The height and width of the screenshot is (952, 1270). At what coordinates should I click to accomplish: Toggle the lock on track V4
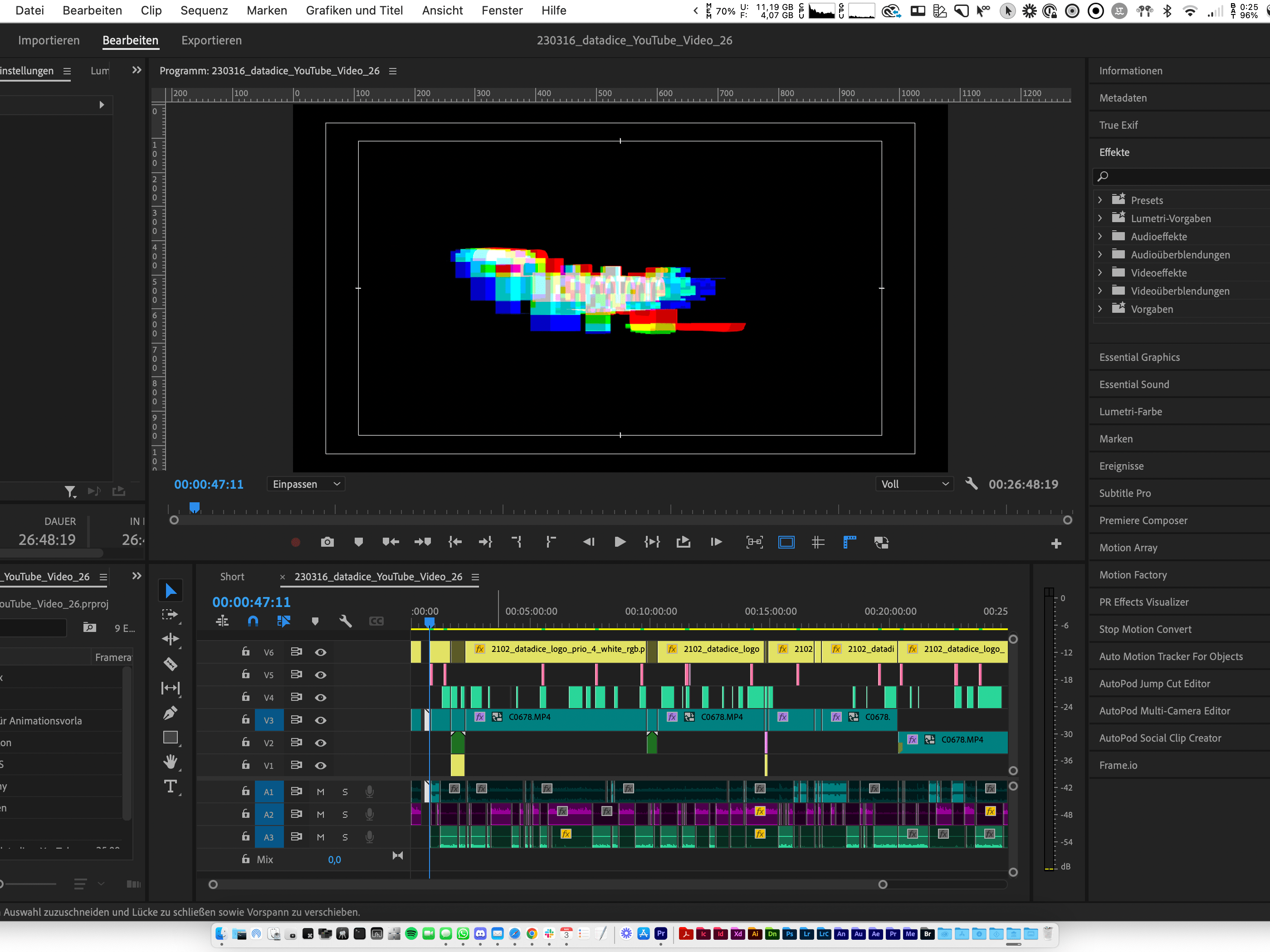246,697
